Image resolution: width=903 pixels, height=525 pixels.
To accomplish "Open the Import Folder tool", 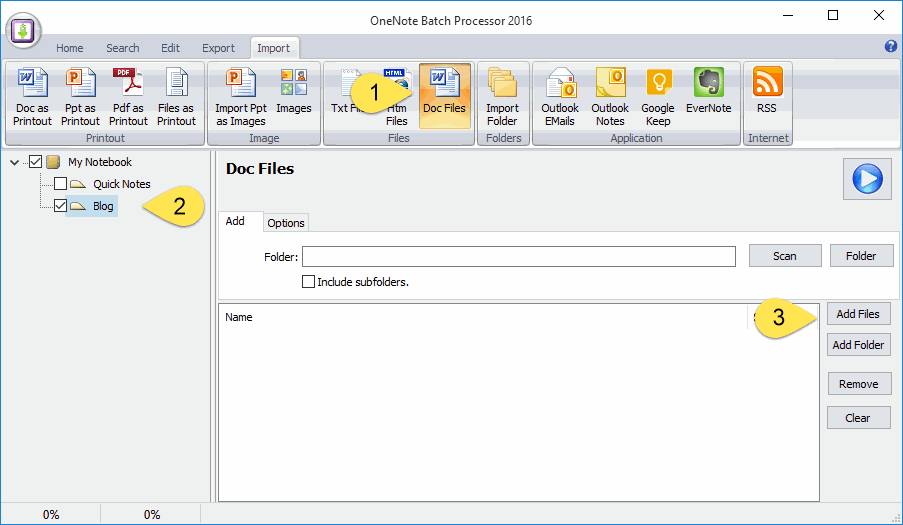I will point(502,96).
